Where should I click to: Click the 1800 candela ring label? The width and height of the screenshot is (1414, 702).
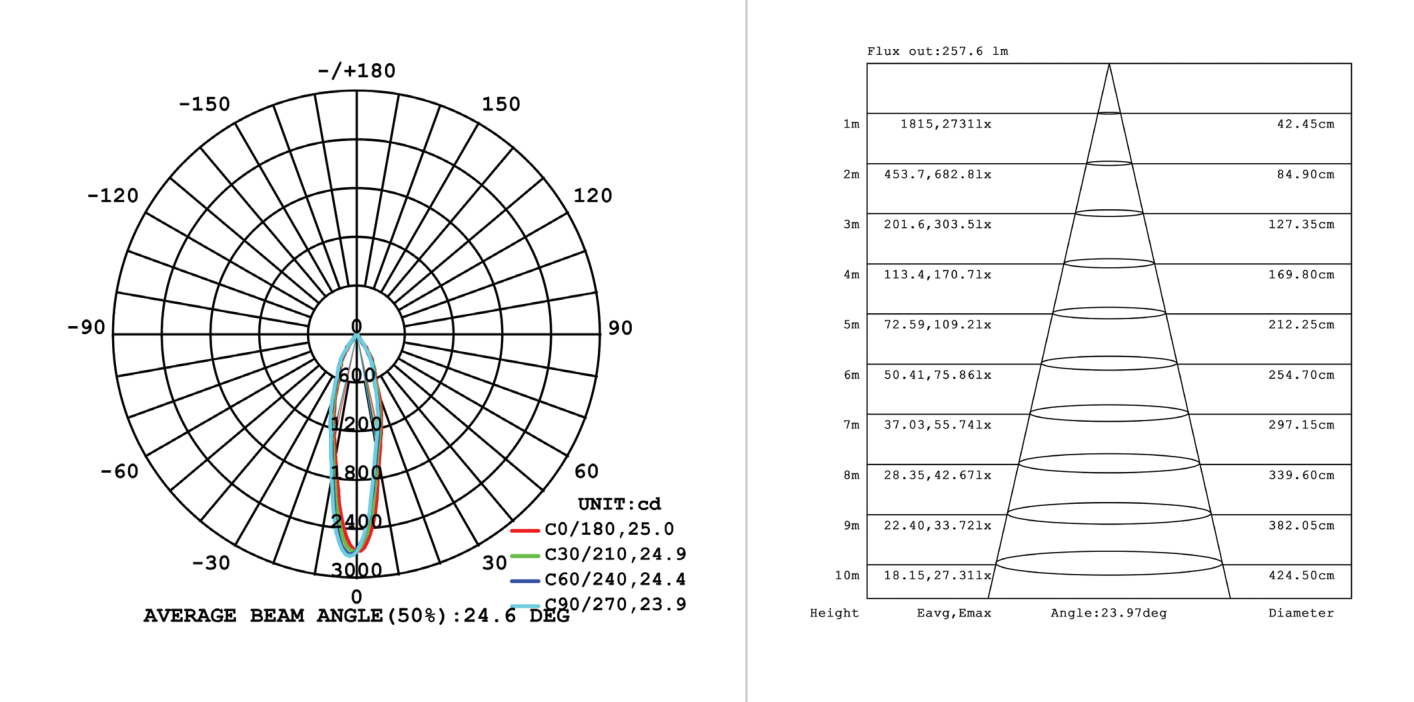[x=357, y=473]
